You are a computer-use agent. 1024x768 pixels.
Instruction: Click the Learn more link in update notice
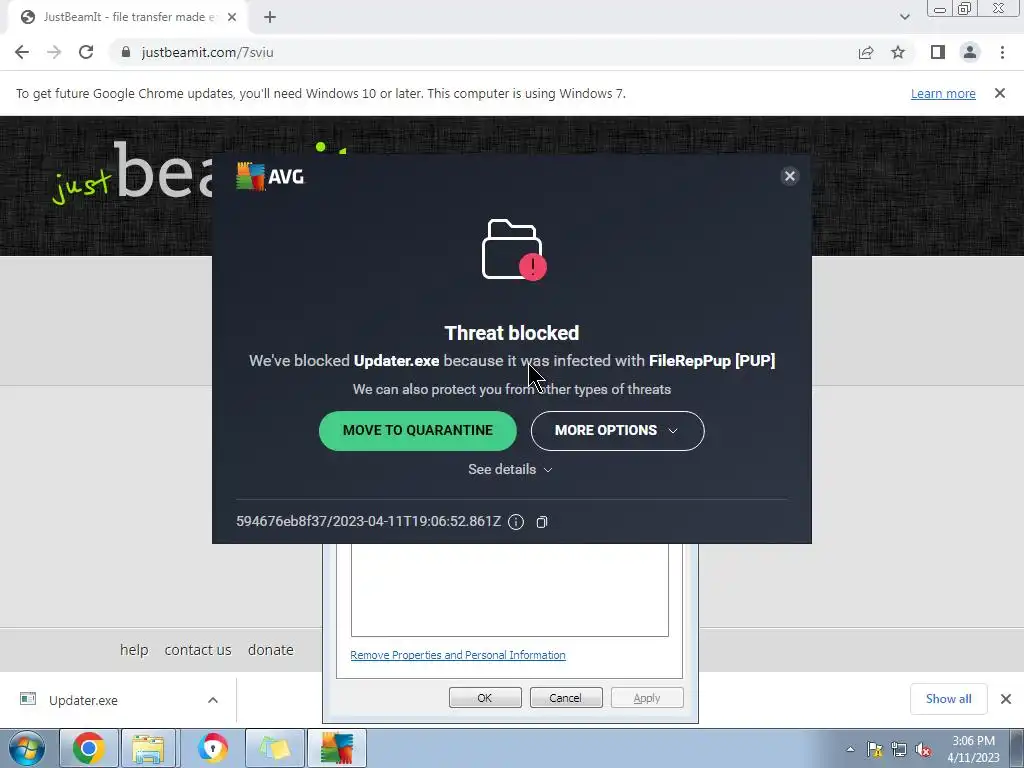click(943, 93)
